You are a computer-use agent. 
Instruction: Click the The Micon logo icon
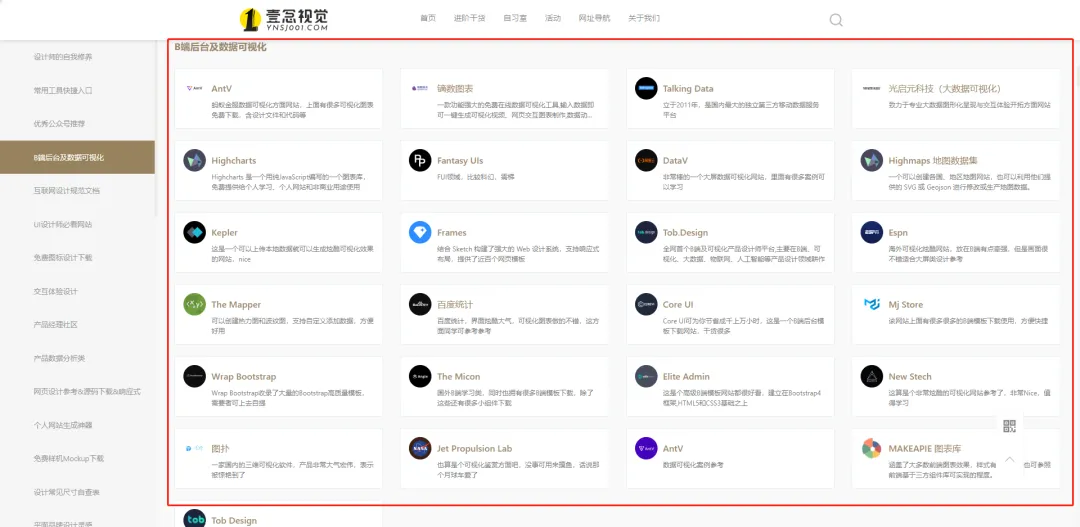pyautogui.click(x=419, y=376)
